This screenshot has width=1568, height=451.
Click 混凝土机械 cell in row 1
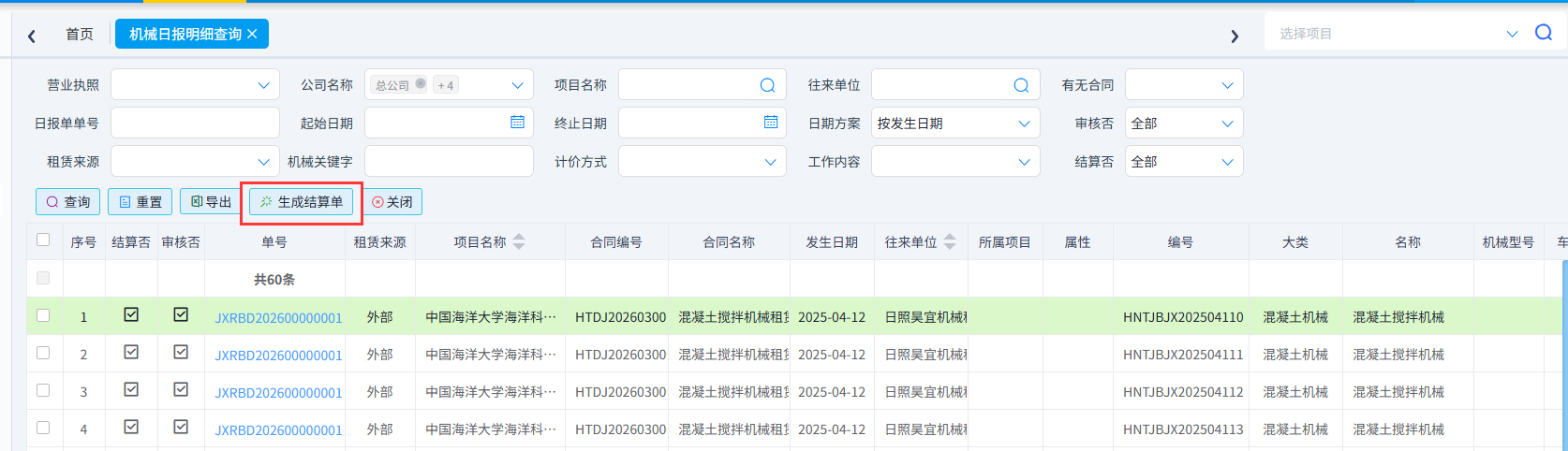coord(1295,317)
